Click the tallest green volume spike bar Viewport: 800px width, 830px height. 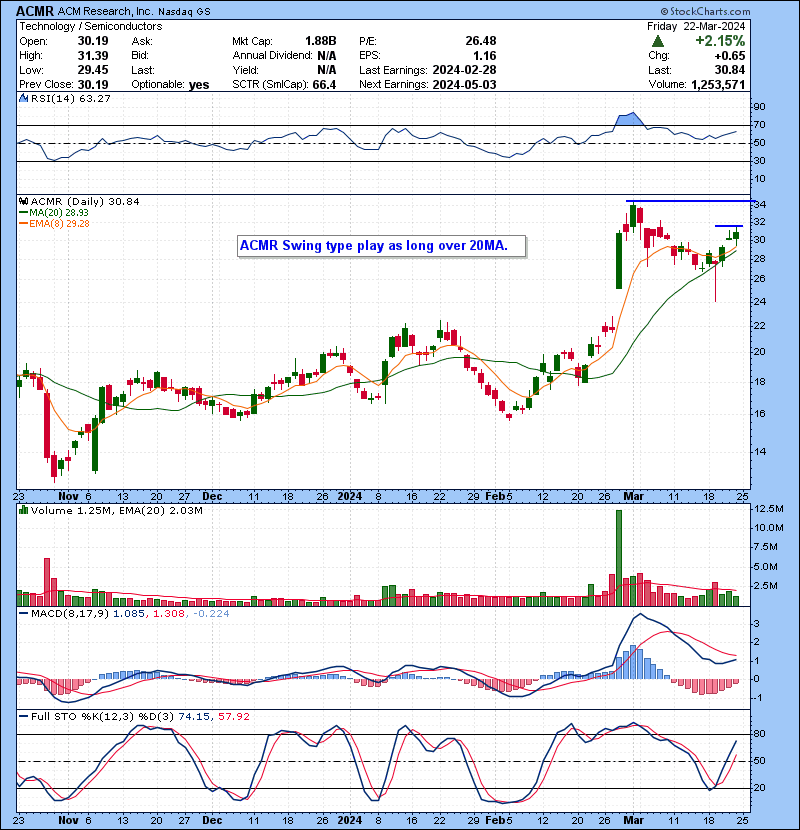tap(619, 557)
